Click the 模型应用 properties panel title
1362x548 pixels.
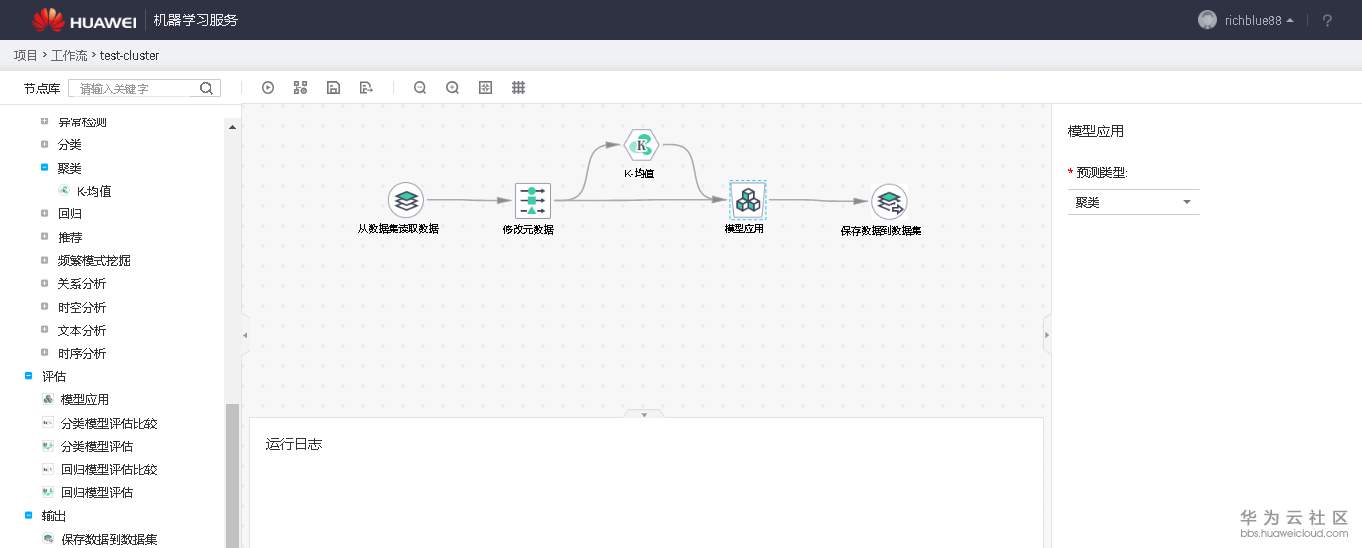point(1096,131)
